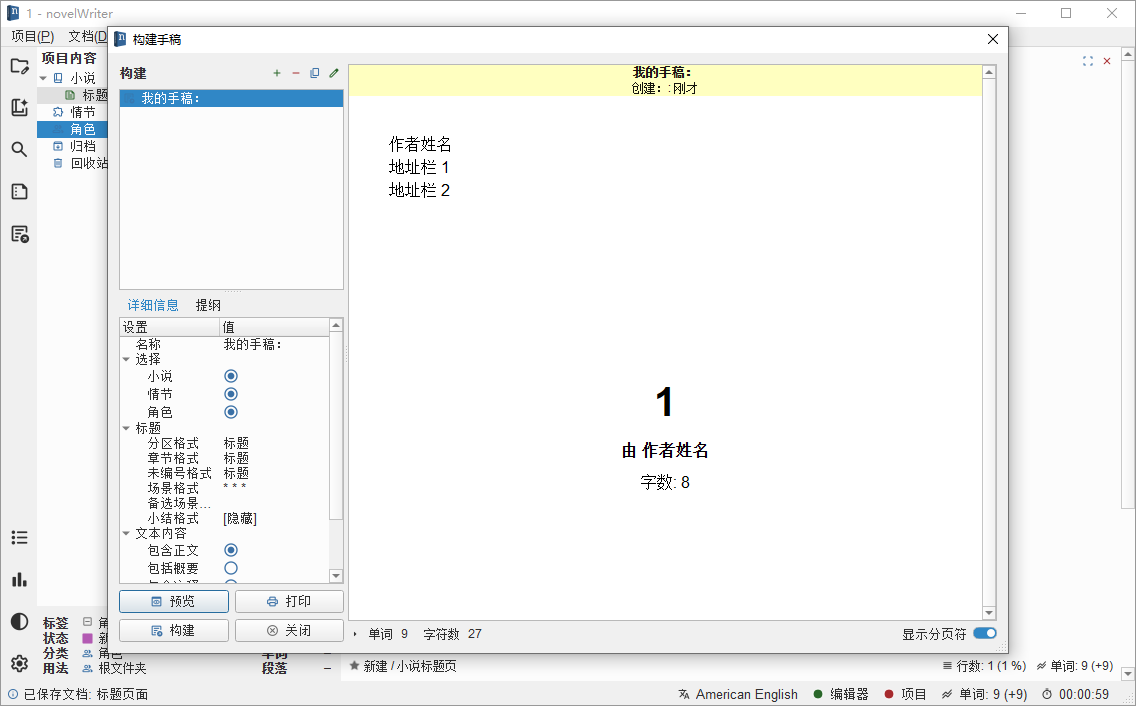Open writing statistics chart icon
Viewport: 1136px width, 706px height.
19,579
